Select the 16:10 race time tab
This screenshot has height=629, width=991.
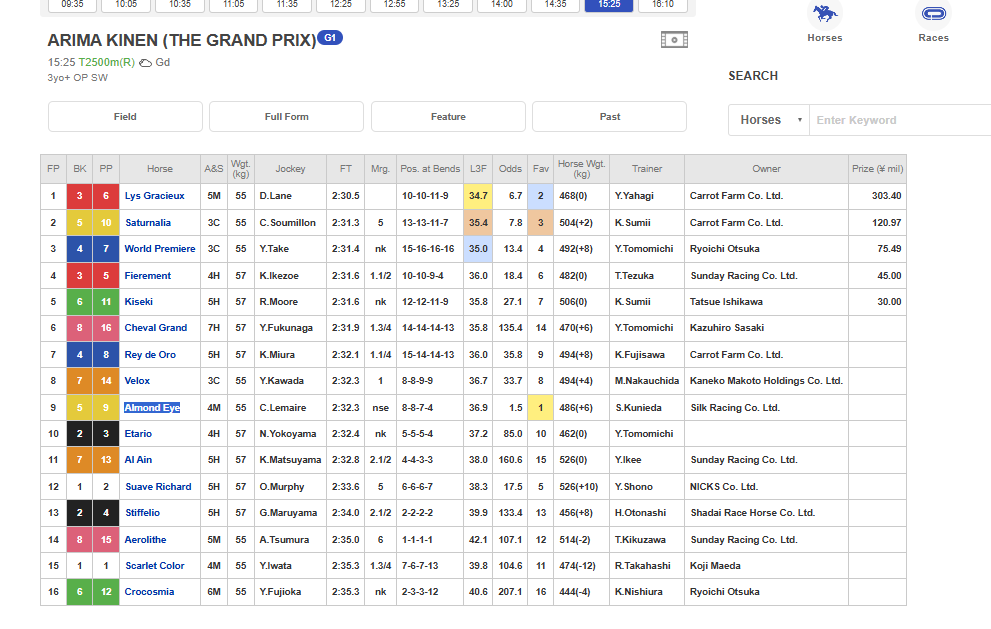coord(662,5)
